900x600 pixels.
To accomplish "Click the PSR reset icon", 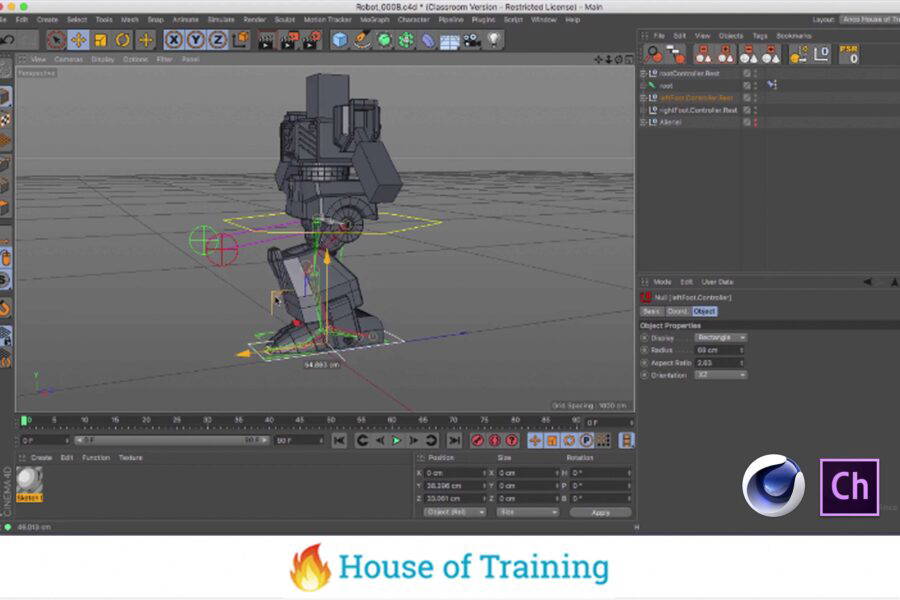I will (848, 55).
